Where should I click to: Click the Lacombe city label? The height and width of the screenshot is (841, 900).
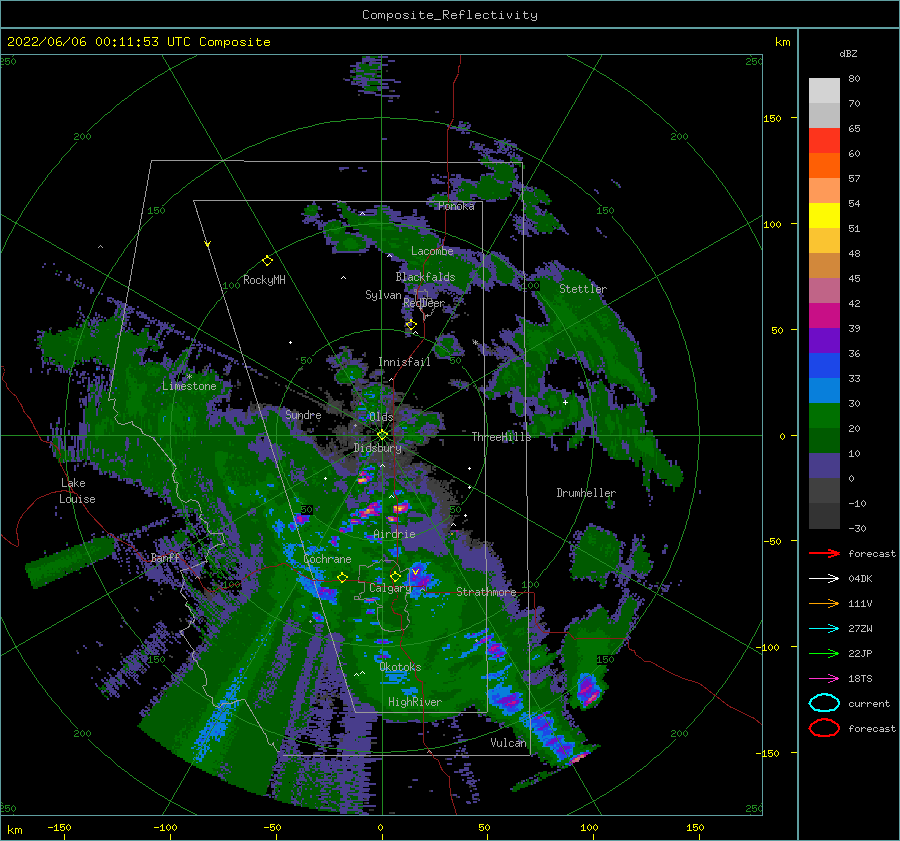(432, 251)
